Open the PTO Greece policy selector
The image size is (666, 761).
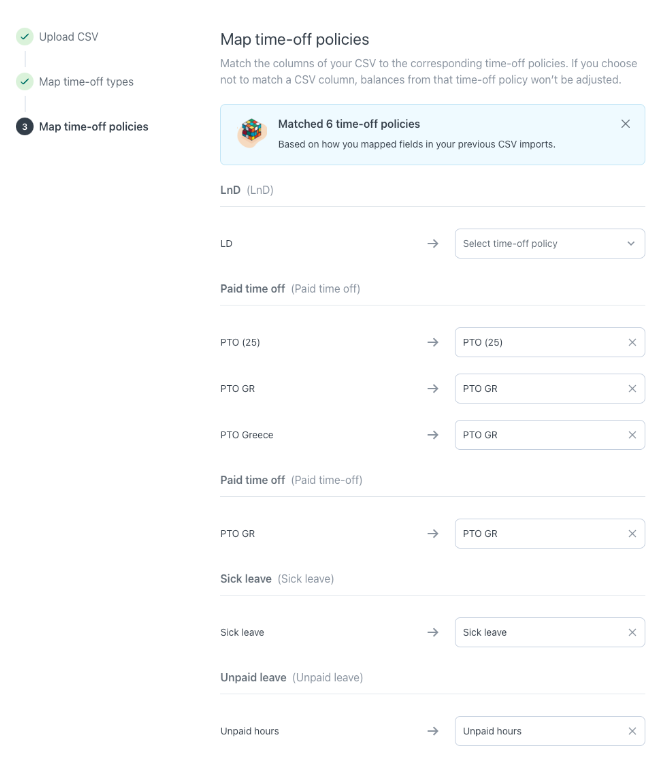(549, 435)
